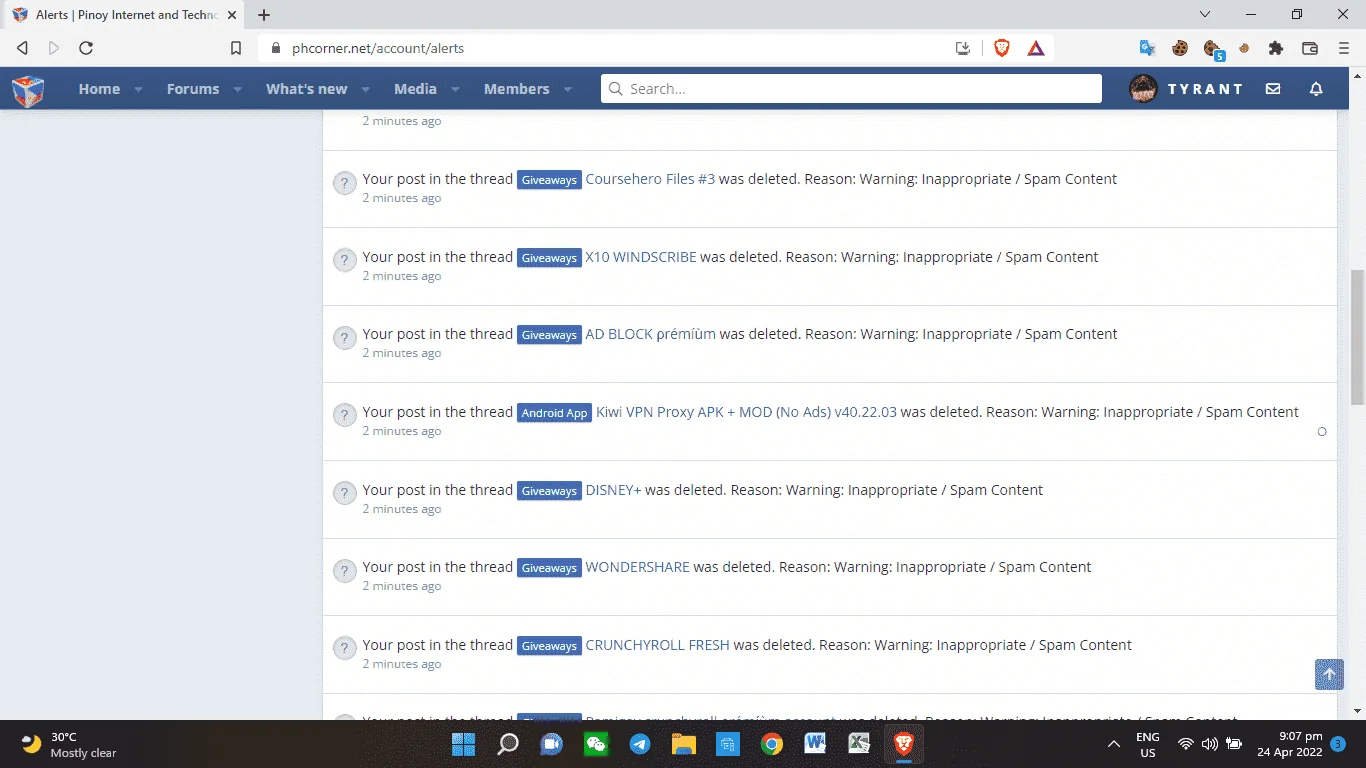This screenshot has height=768, width=1366.
Task: Open the Media navigation item
Action: (415, 89)
